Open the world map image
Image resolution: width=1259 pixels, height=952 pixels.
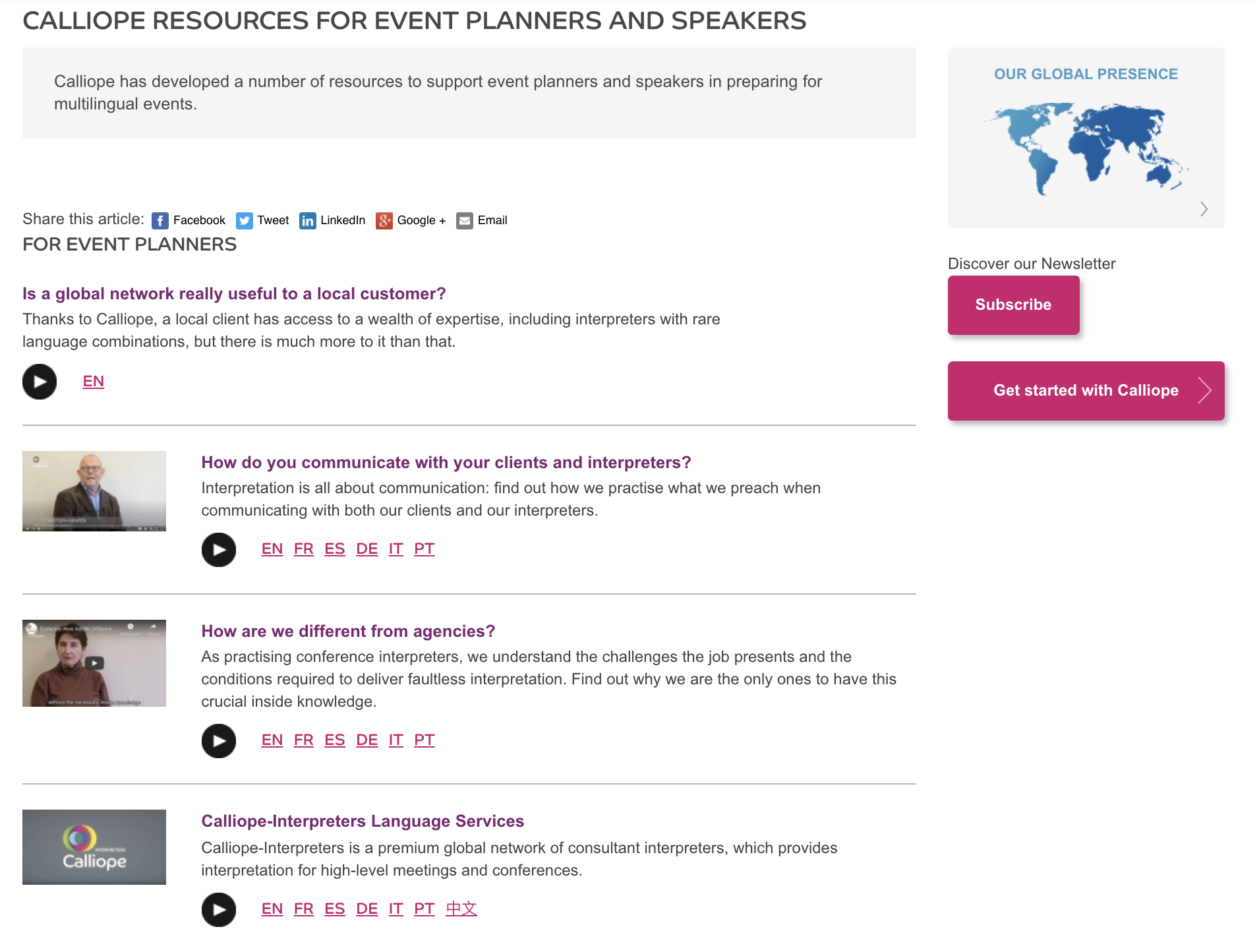click(1086, 148)
